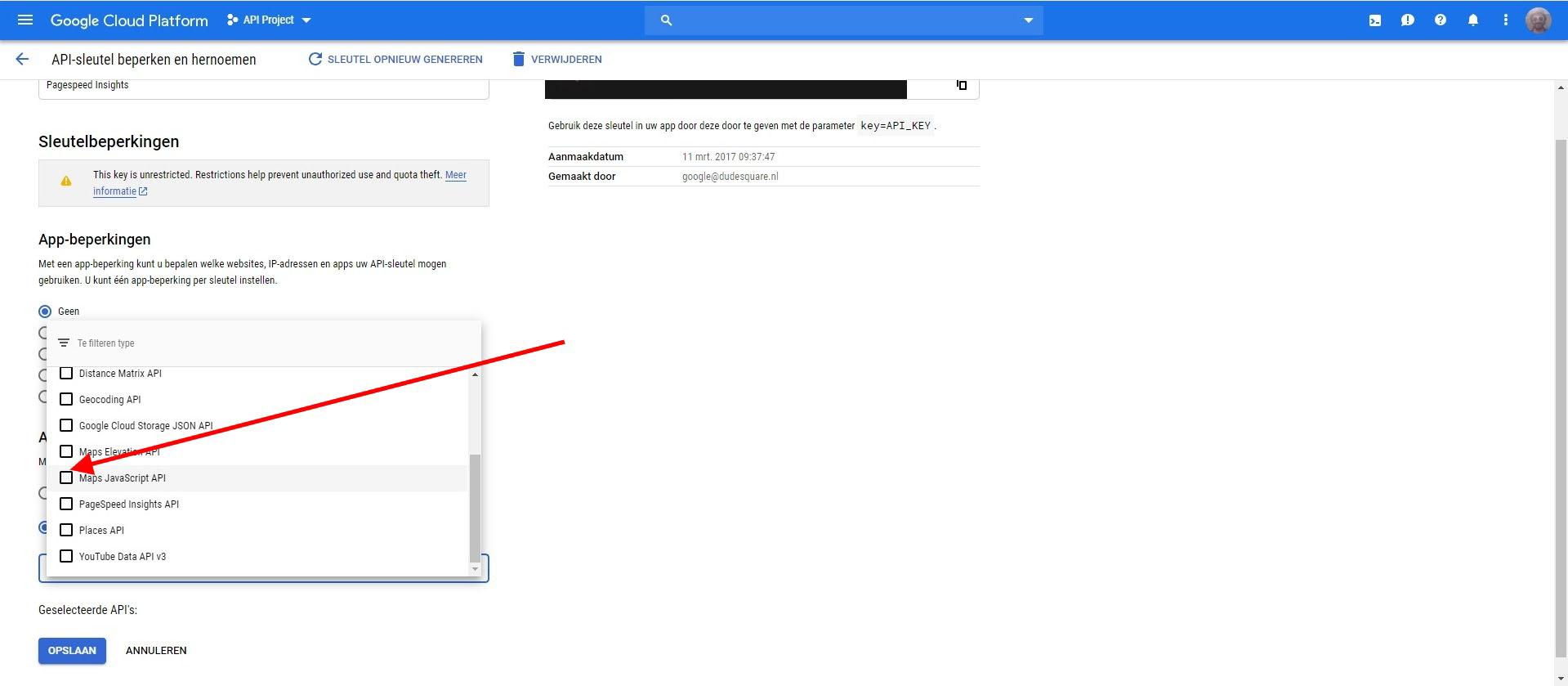Open the API Project selector dropdown

pos(269,20)
